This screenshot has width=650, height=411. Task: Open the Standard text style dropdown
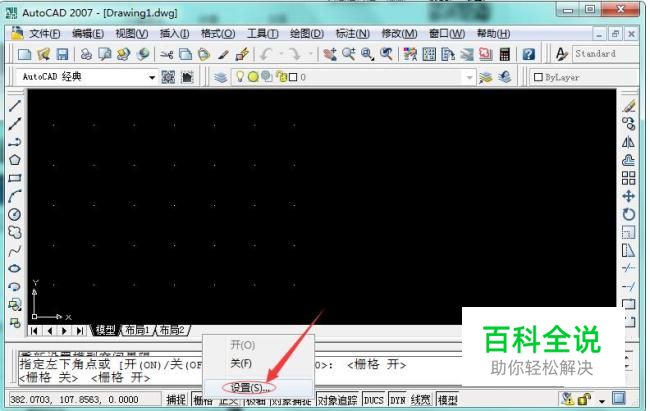pos(605,54)
